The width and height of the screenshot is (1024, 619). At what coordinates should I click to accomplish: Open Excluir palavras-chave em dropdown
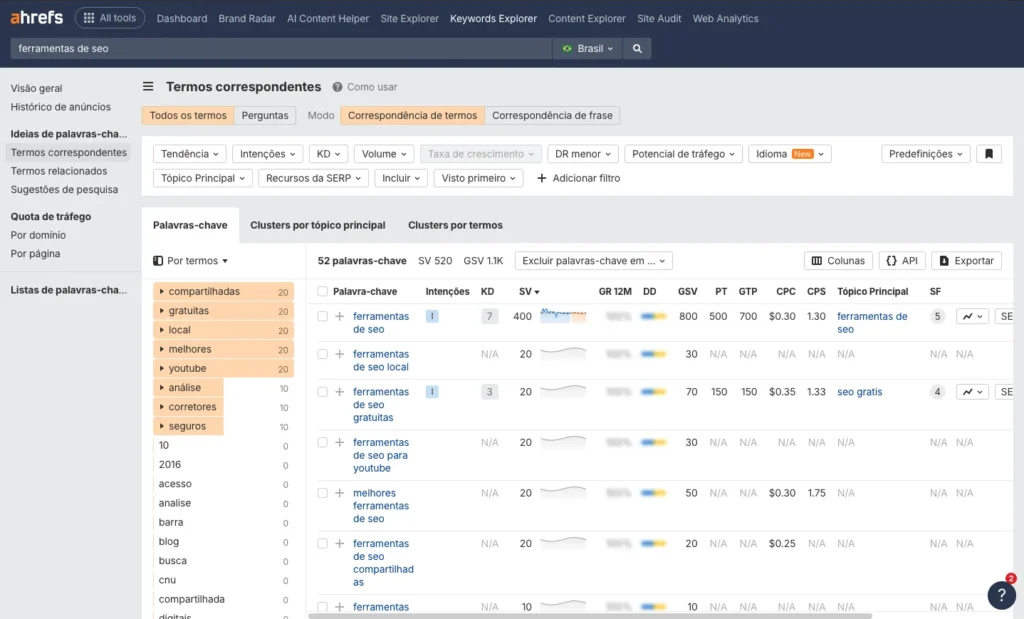click(x=594, y=261)
